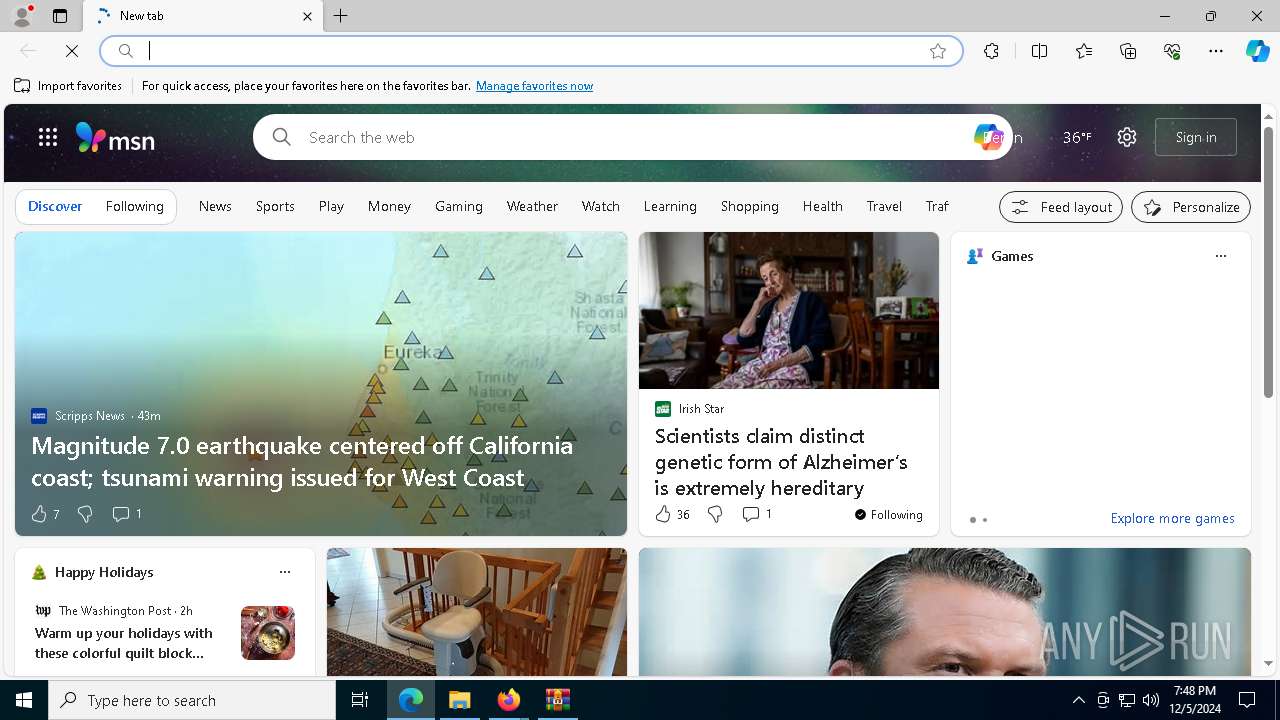This screenshot has height=720, width=1280.
Task: Toggle Following for Irish Star
Action: tap(889, 515)
